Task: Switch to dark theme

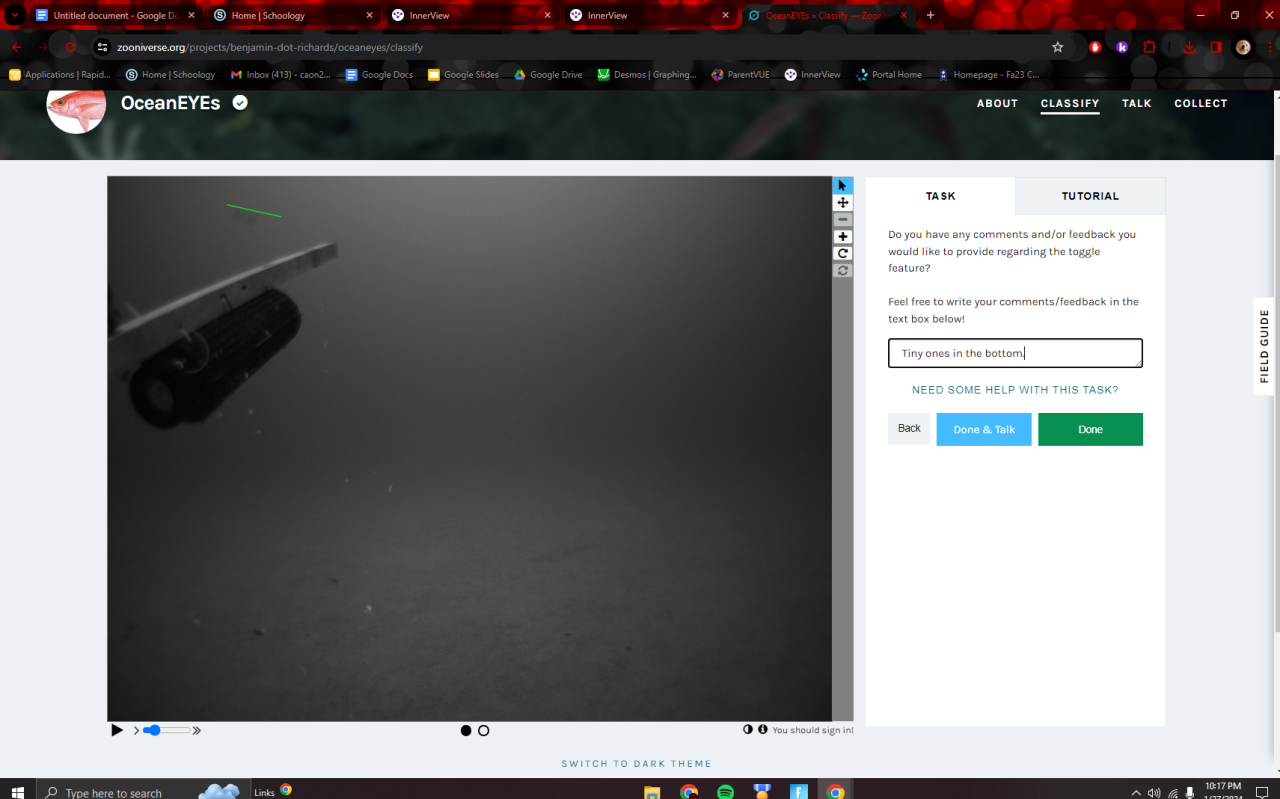Action: click(636, 764)
